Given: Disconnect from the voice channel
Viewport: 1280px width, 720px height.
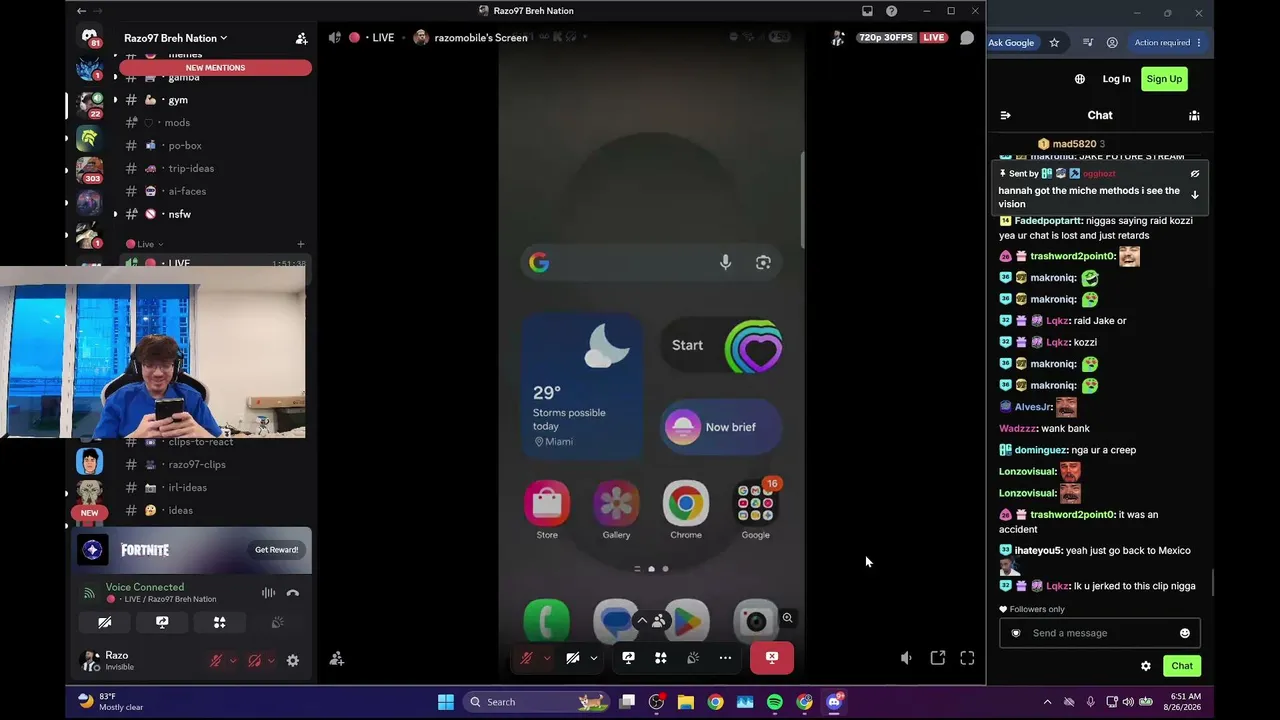Looking at the screenshot, I should [293, 593].
